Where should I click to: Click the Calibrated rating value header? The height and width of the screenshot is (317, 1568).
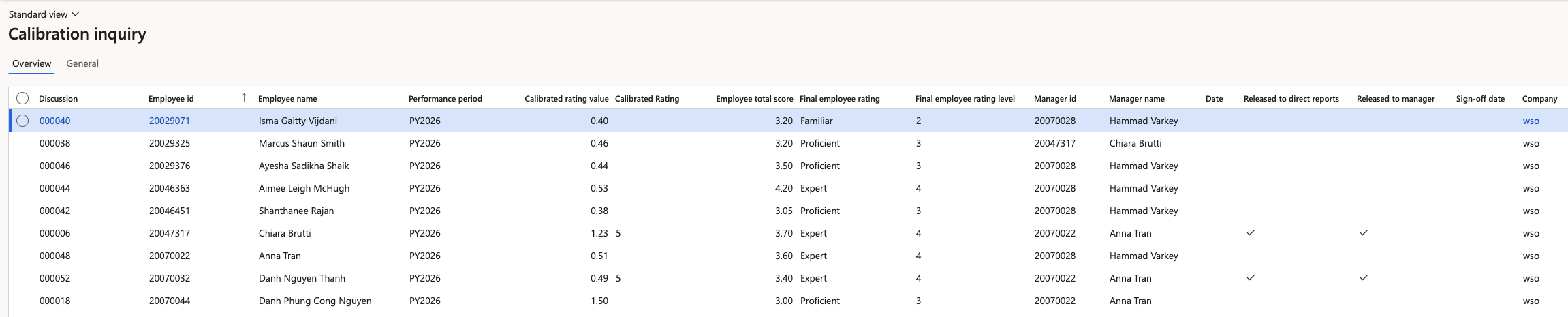click(x=566, y=99)
